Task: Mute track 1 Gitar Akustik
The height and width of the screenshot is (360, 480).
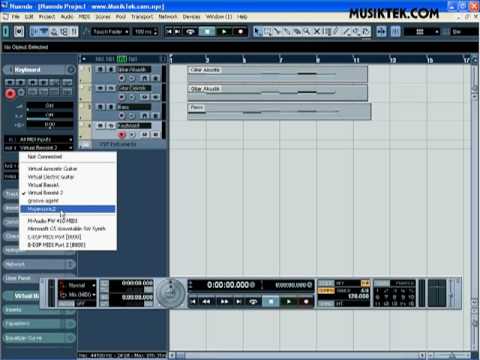Action: pyautogui.click(x=100, y=69)
